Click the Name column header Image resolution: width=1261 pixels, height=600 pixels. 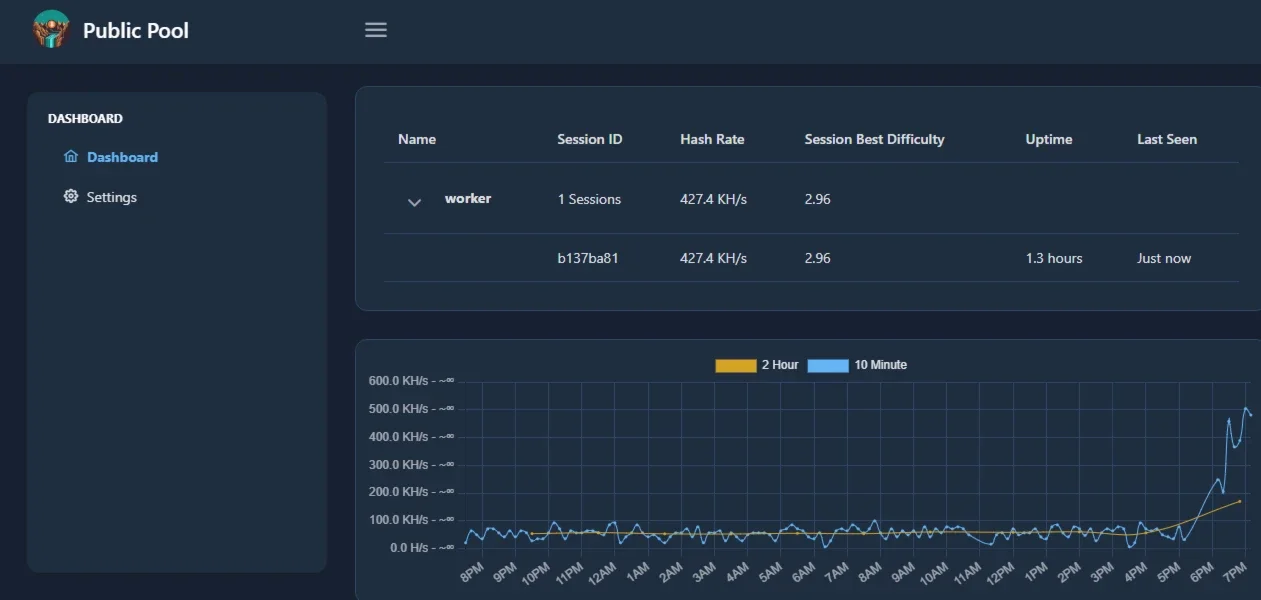point(417,139)
